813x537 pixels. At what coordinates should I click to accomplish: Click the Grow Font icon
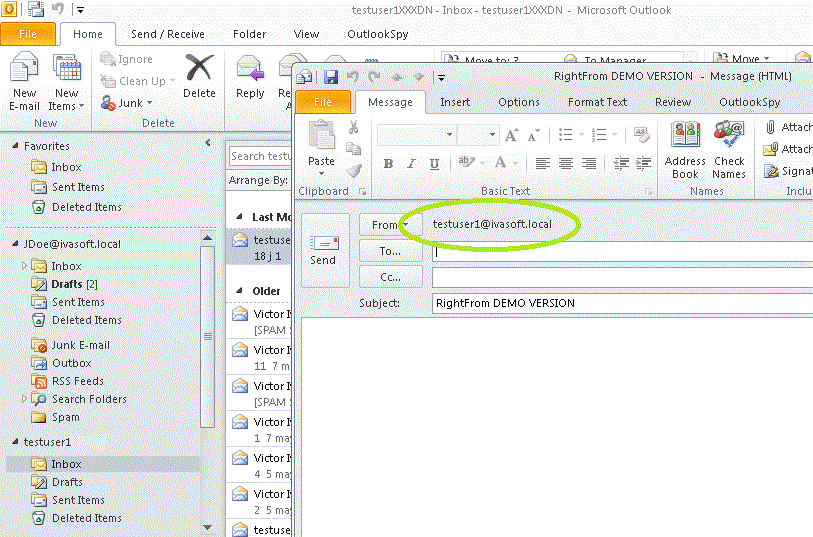coord(511,135)
